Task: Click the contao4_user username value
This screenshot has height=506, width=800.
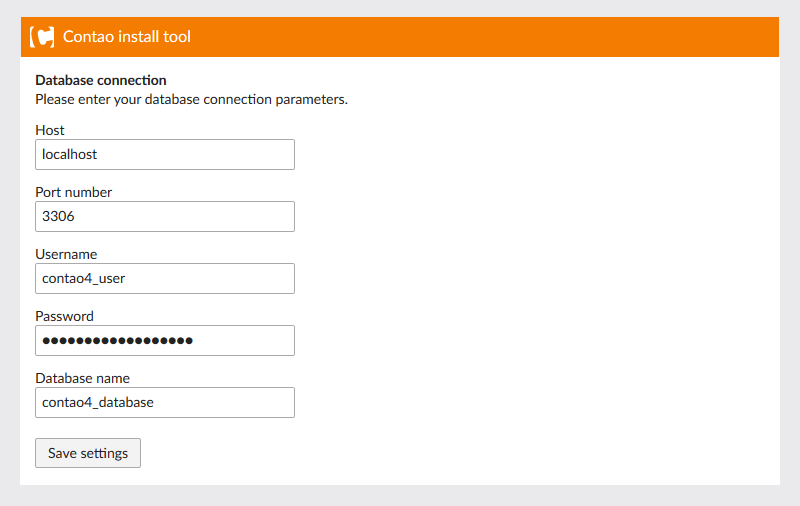Action: (84, 278)
